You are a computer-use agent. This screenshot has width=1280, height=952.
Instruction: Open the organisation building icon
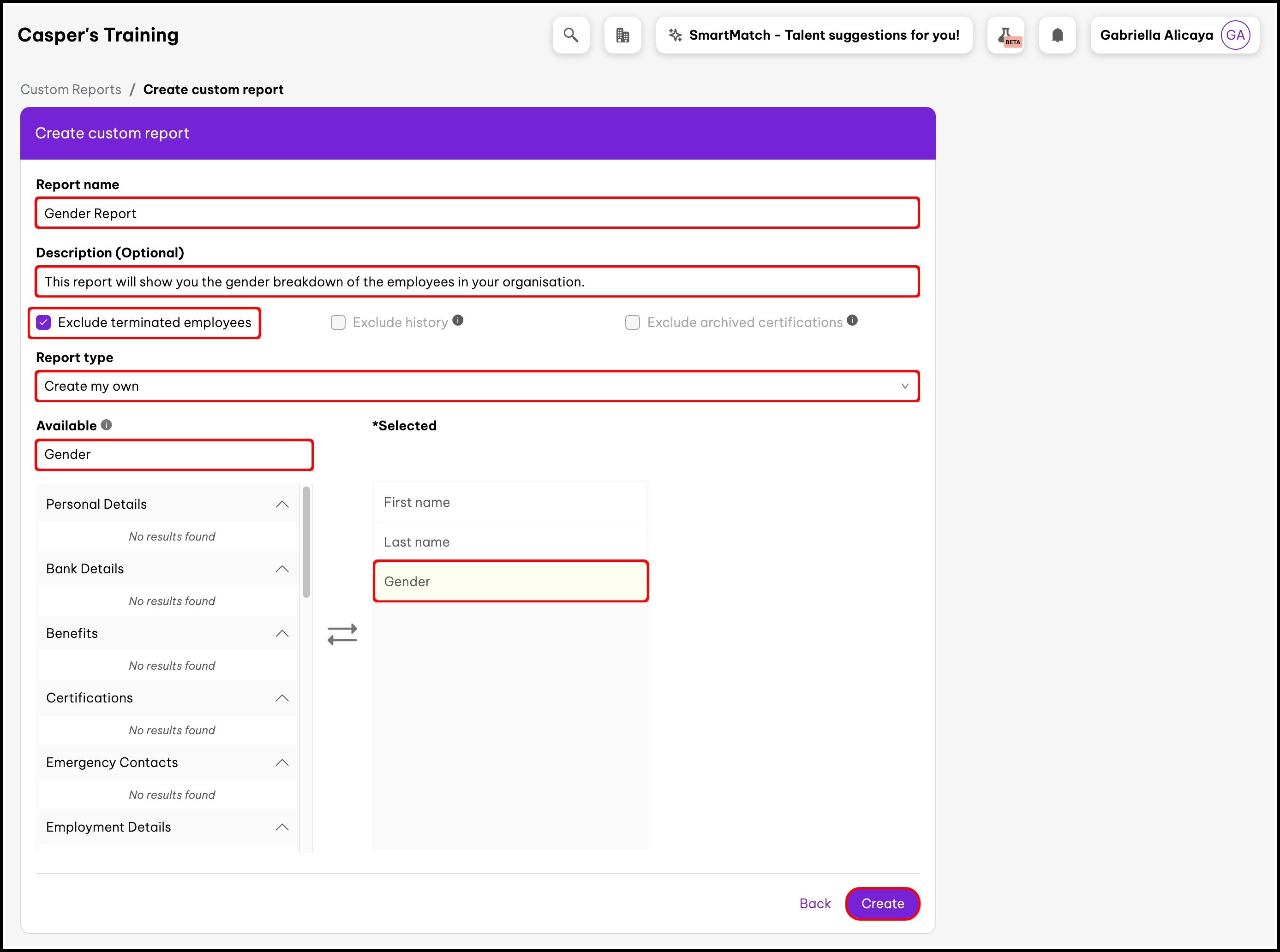(622, 35)
